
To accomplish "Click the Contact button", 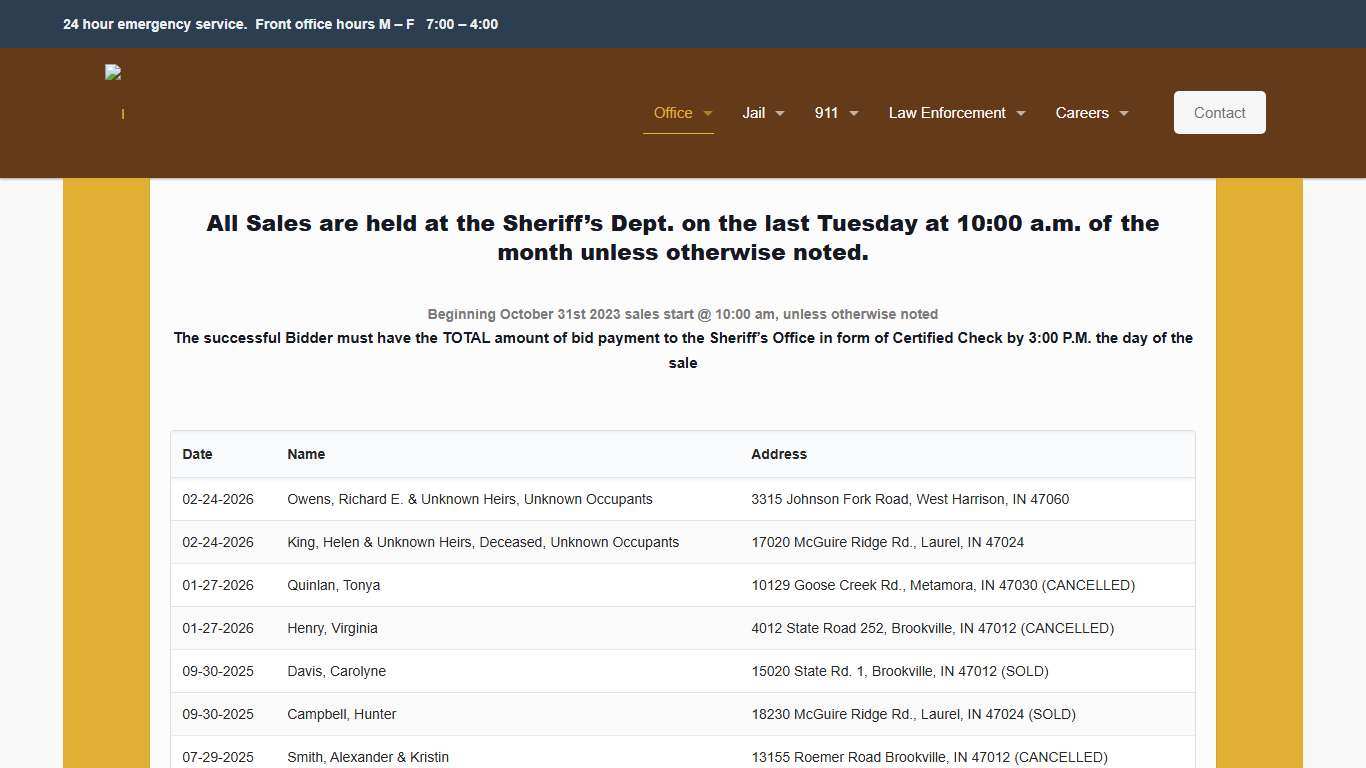I will coord(1219,112).
